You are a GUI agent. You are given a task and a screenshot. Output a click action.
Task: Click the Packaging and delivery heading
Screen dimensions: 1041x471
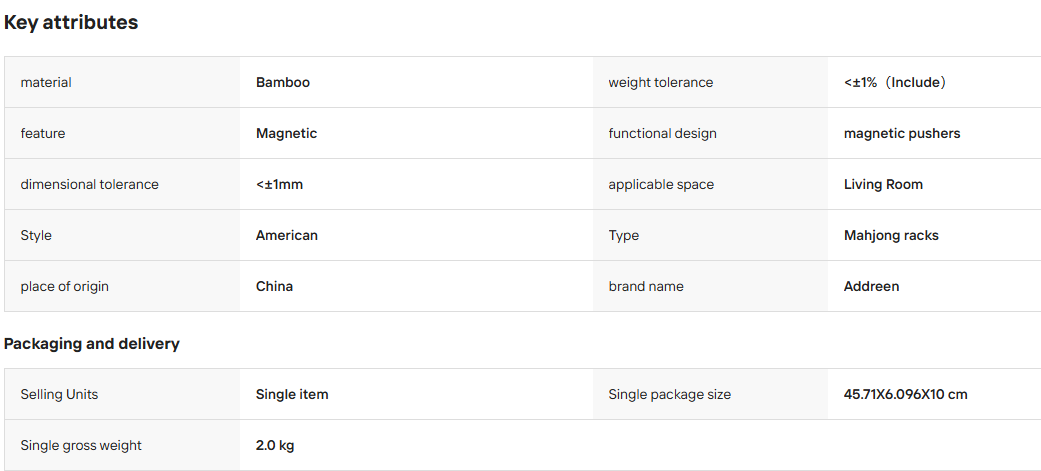[92, 344]
